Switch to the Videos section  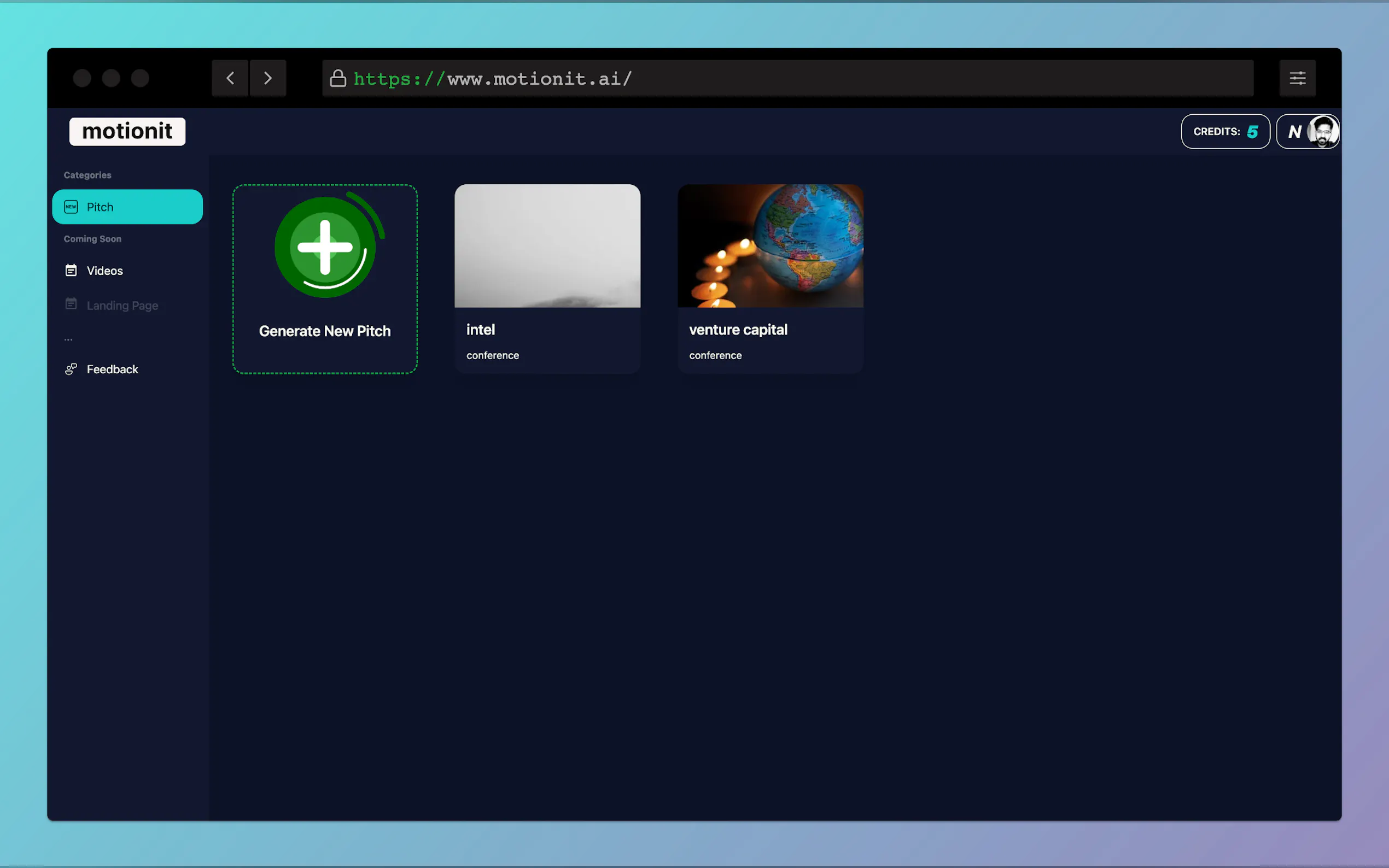[104, 270]
